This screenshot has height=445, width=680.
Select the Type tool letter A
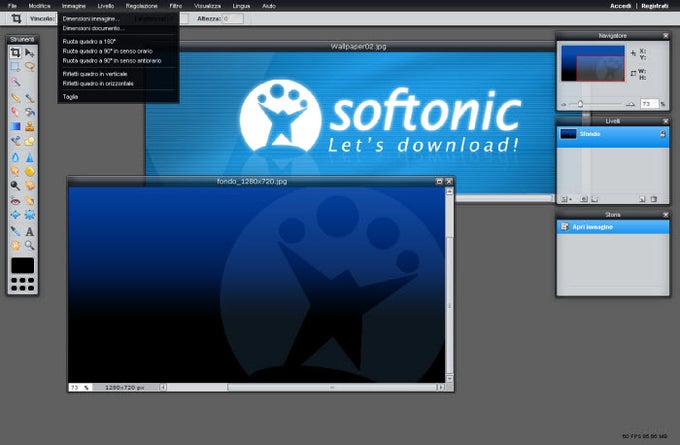(29, 231)
